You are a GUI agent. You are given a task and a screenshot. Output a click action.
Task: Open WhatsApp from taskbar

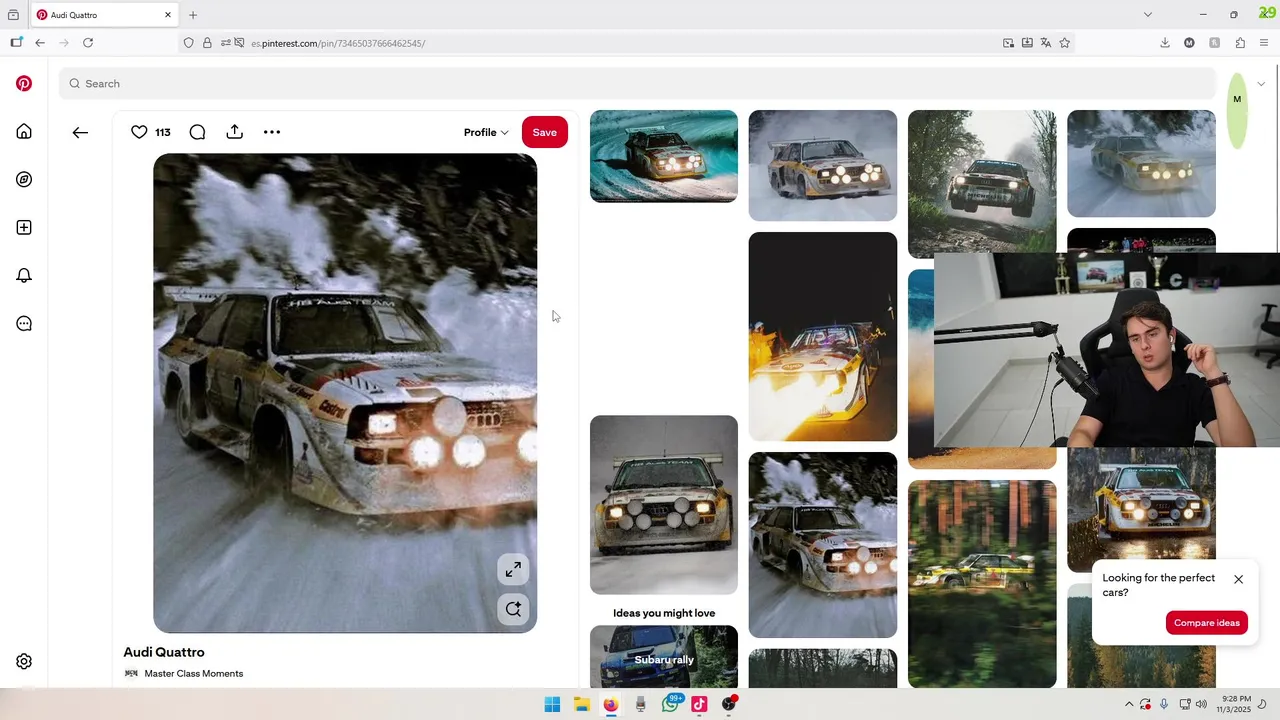670,704
